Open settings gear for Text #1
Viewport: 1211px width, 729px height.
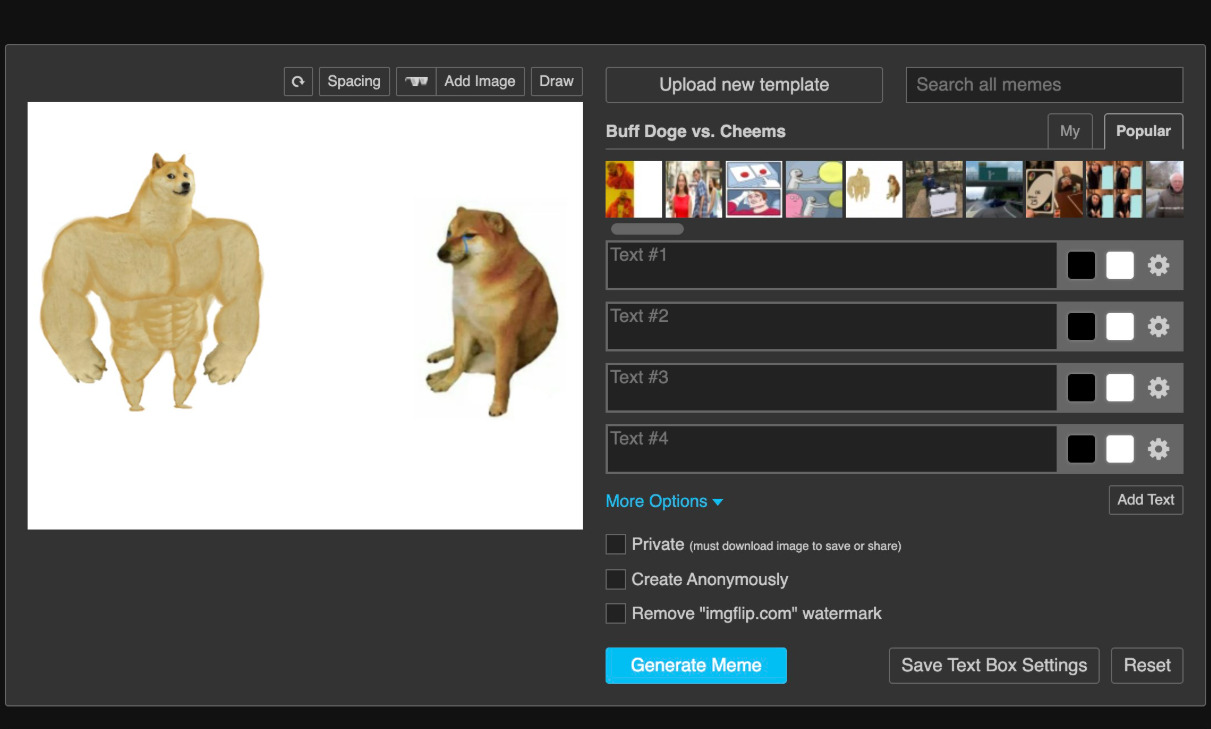1158,265
